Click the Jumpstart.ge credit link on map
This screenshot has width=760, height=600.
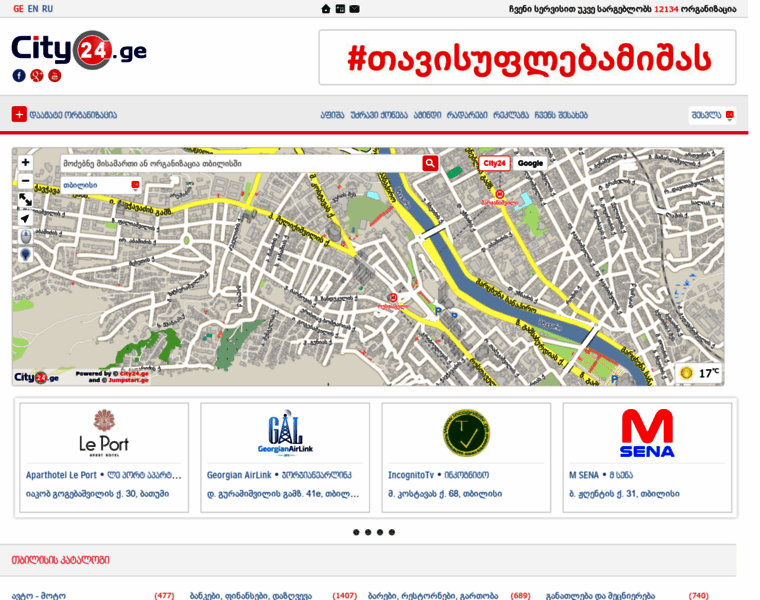(x=128, y=380)
